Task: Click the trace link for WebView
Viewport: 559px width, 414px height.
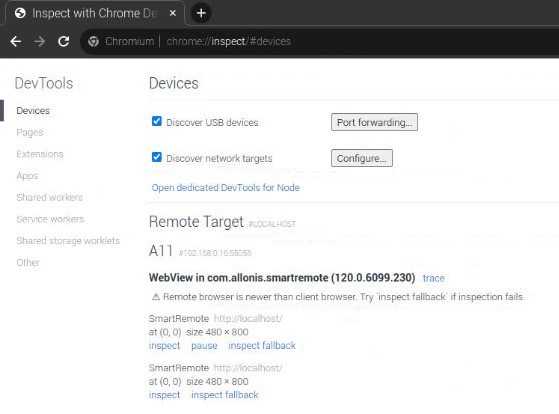Action: coord(434,278)
